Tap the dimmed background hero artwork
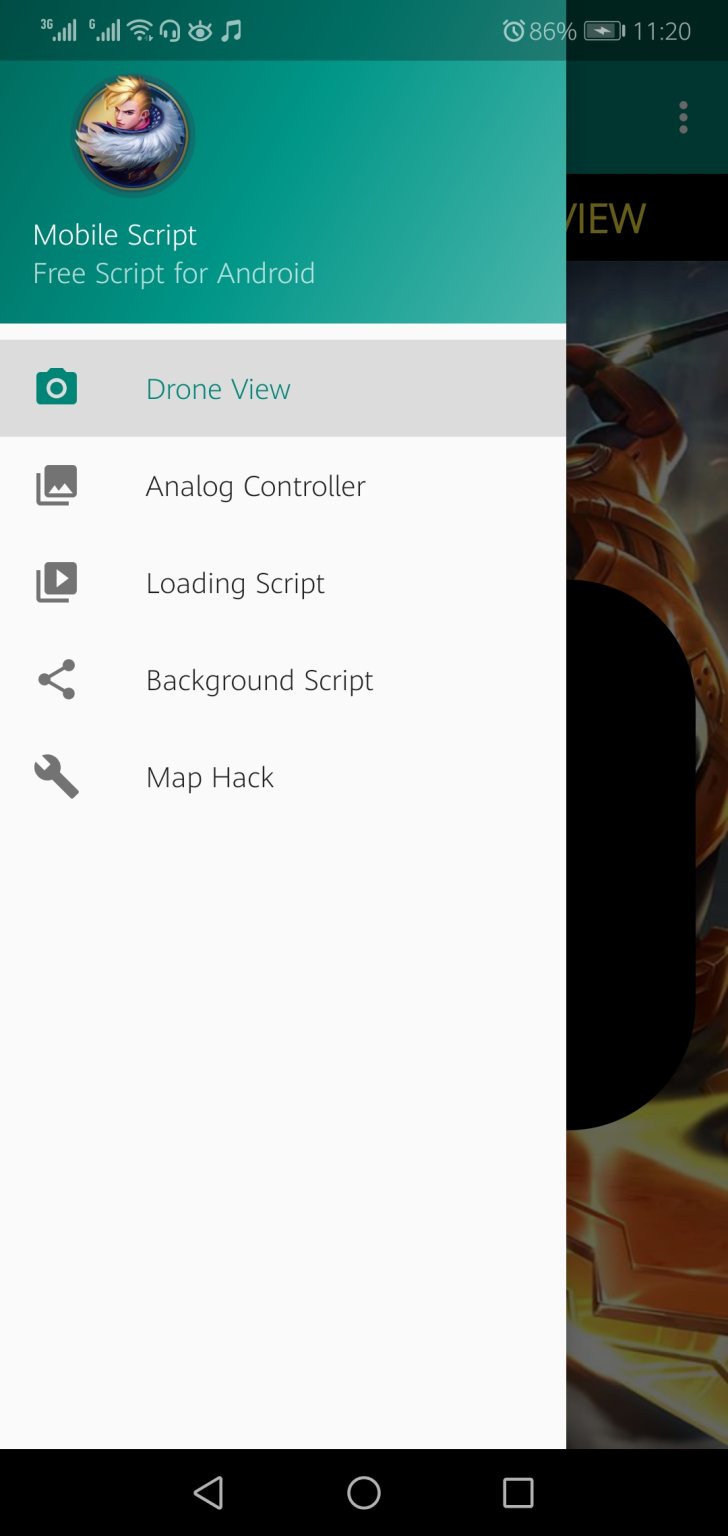728x1536 pixels. (647, 855)
